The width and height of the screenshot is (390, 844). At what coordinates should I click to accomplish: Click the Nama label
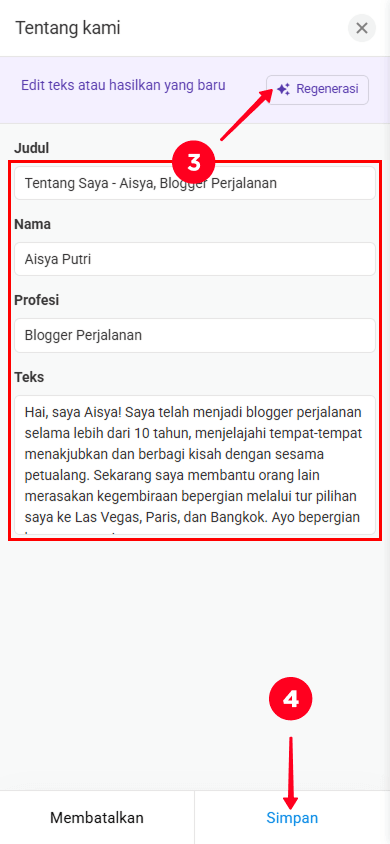(33, 224)
